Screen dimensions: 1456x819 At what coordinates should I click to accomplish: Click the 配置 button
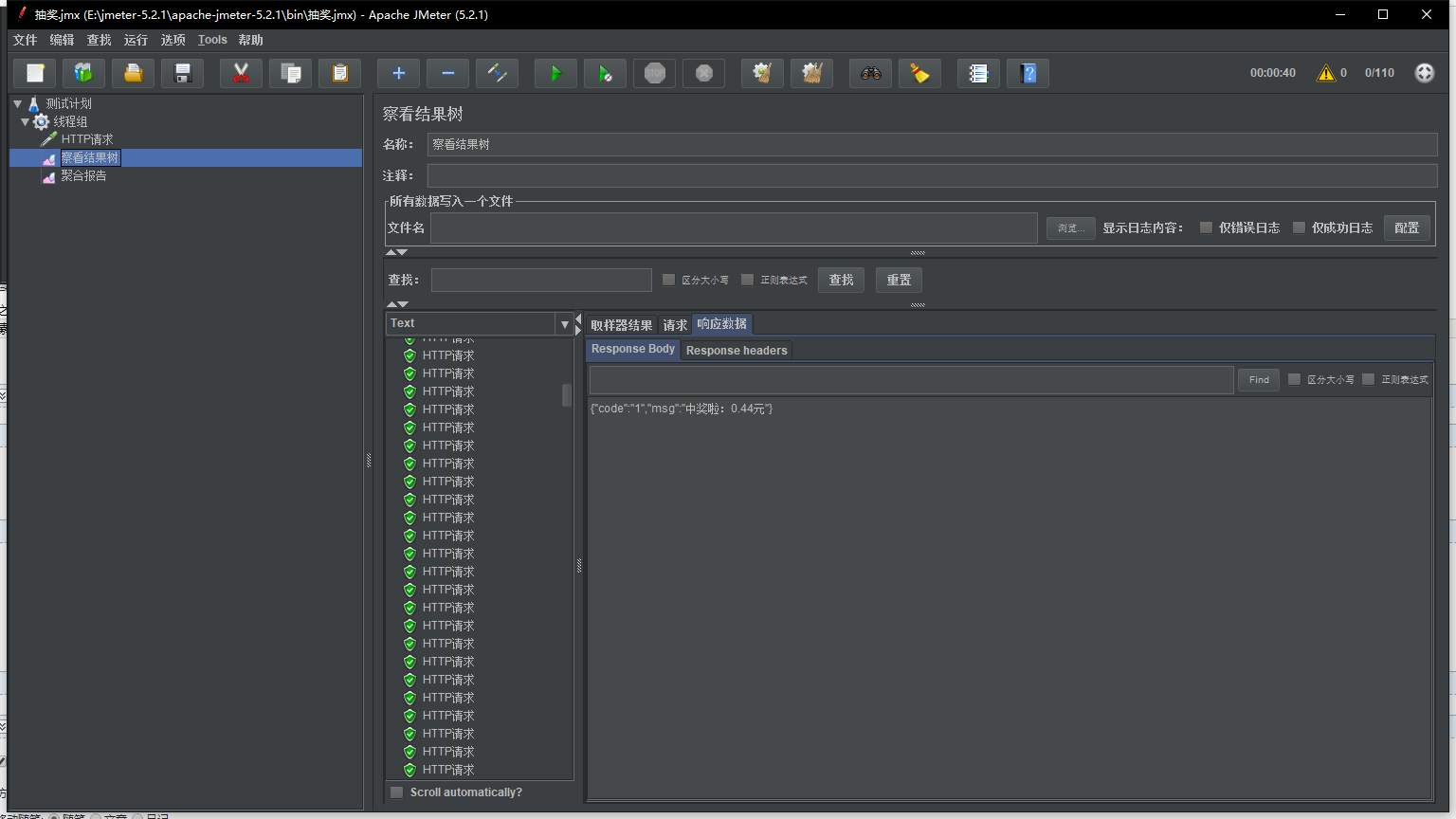pos(1406,227)
